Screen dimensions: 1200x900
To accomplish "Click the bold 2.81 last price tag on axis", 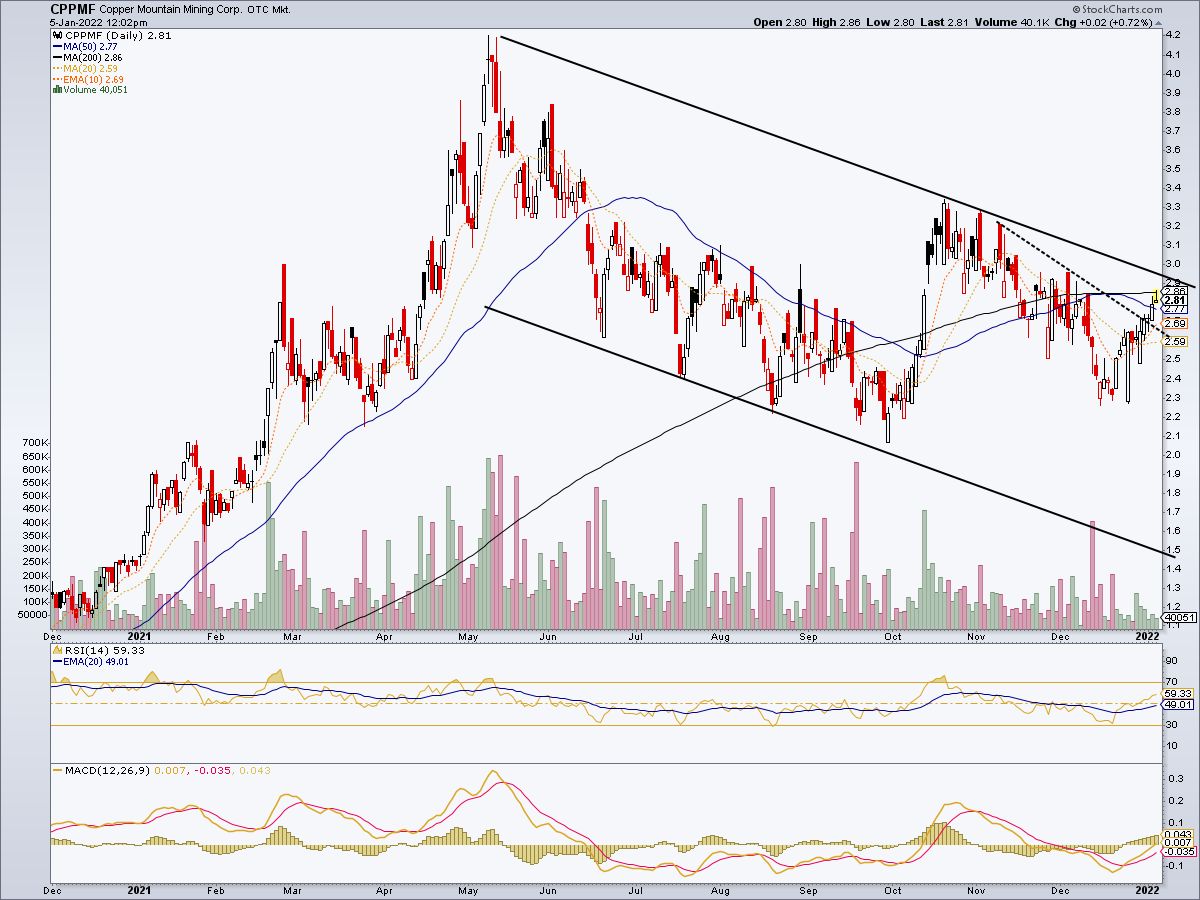I will click(x=1174, y=300).
